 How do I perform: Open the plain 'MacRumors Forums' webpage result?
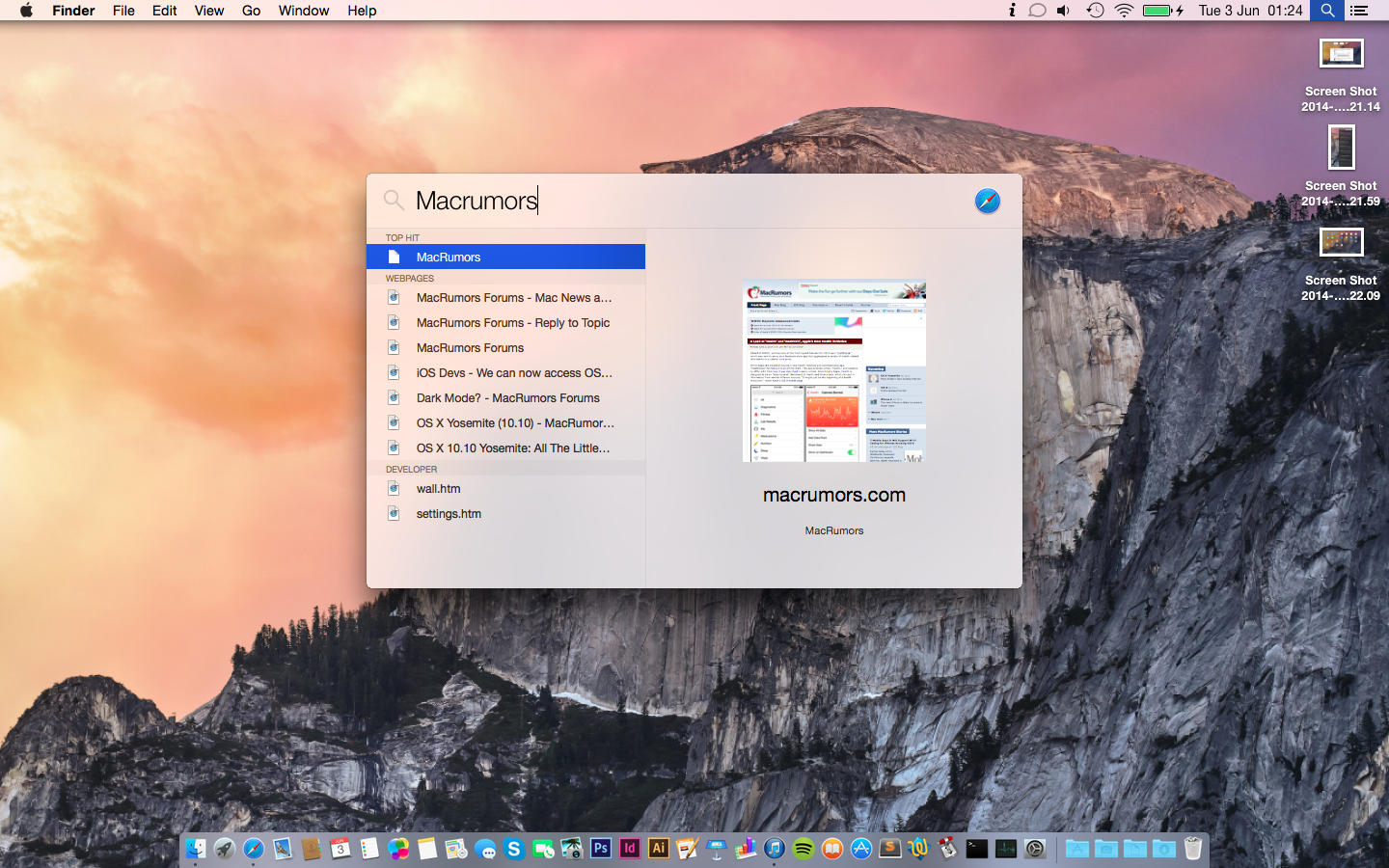click(x=505, y=347)
